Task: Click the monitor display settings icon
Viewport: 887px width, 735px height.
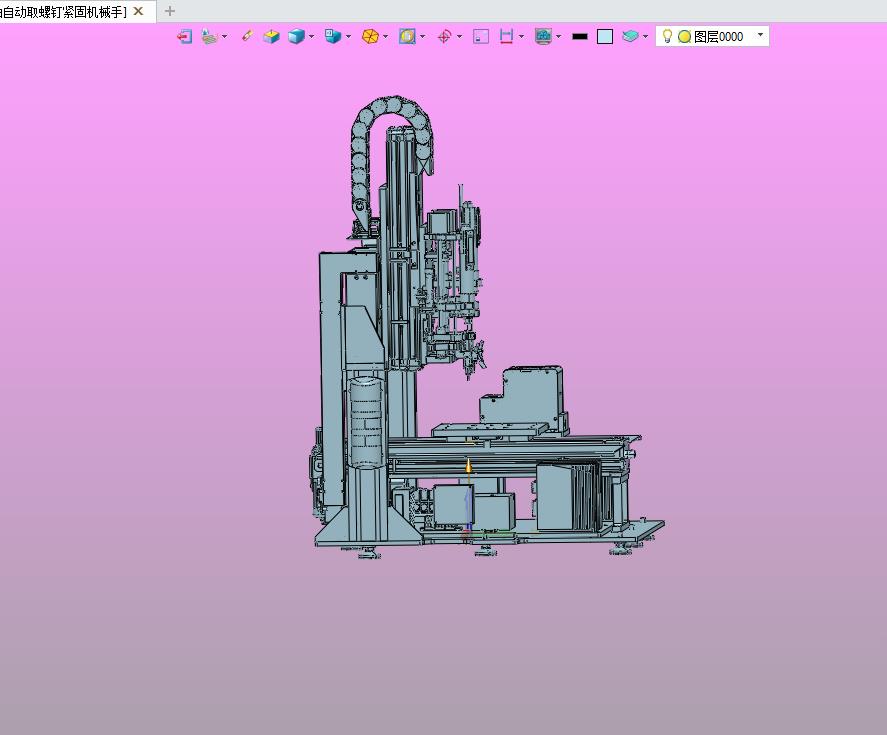Action: (x=543, y=37)
